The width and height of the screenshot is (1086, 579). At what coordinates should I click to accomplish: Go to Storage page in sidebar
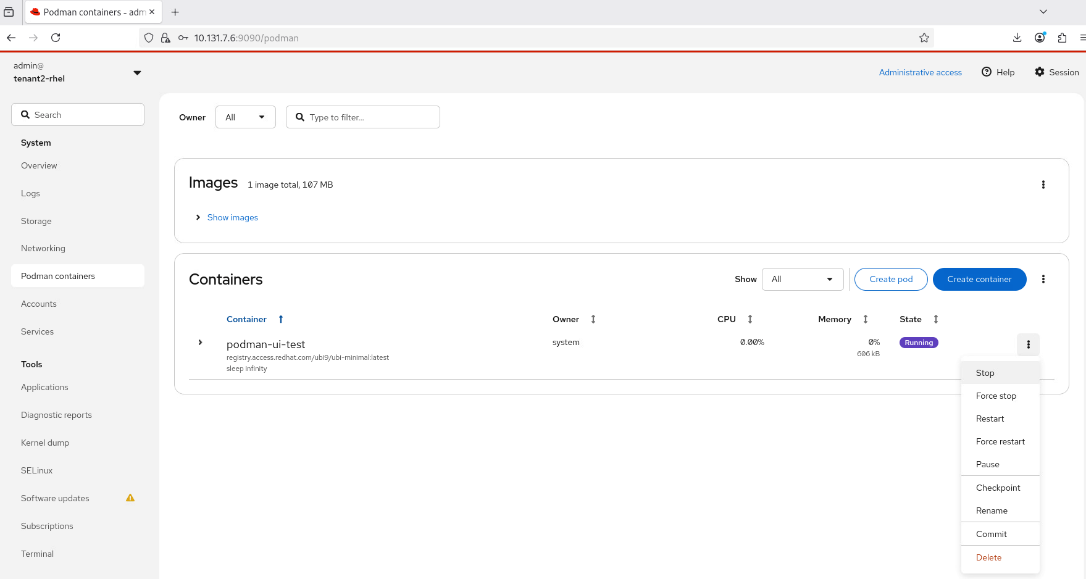(78, 221)
